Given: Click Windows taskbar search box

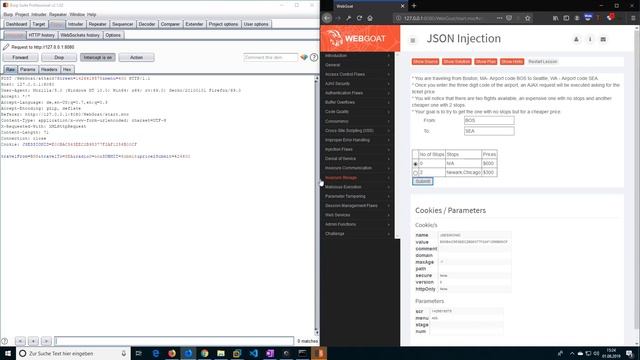Looking at the screenshot, I should (x=73, y=353).
